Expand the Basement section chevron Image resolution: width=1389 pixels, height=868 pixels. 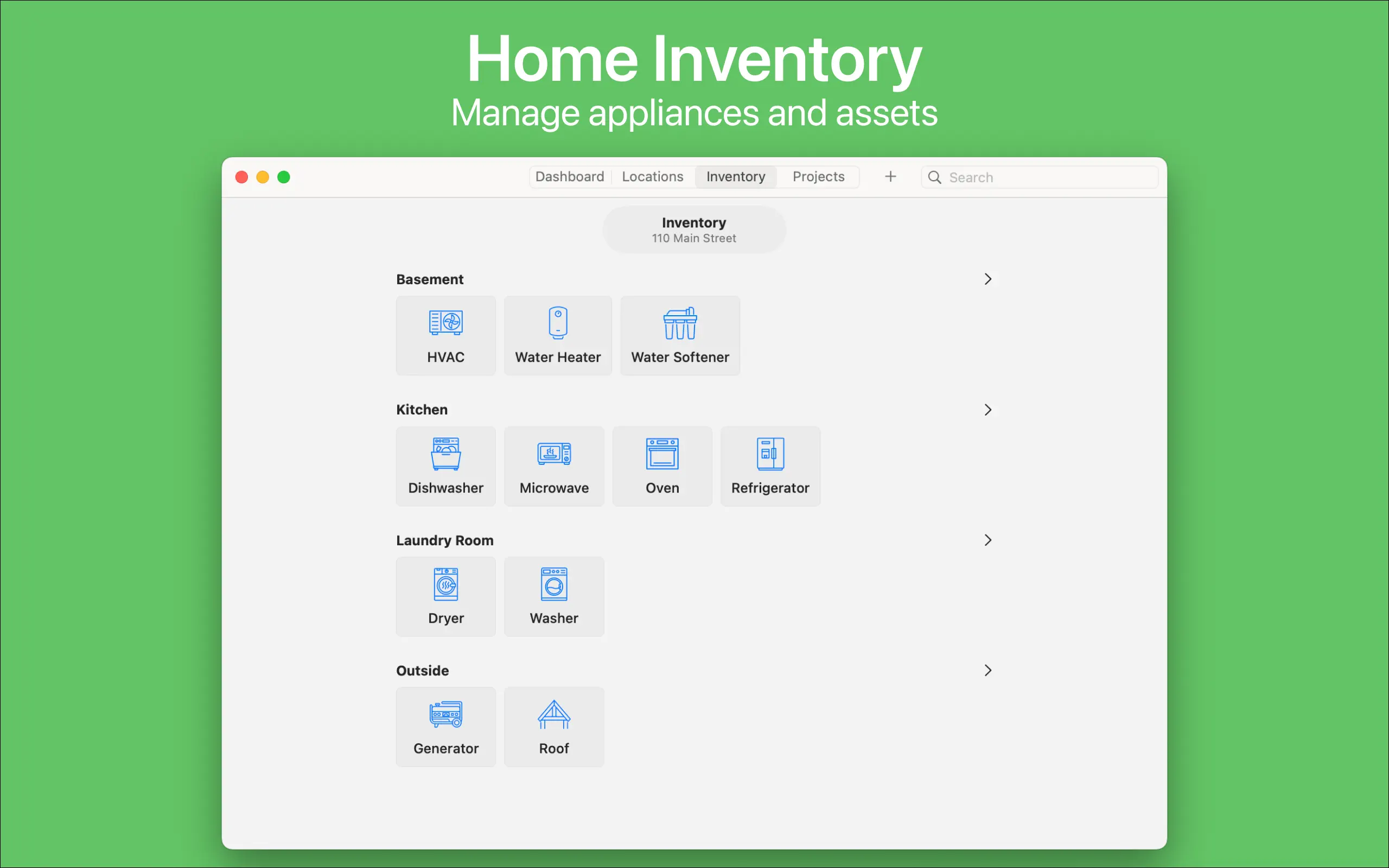tap(987, 279)
